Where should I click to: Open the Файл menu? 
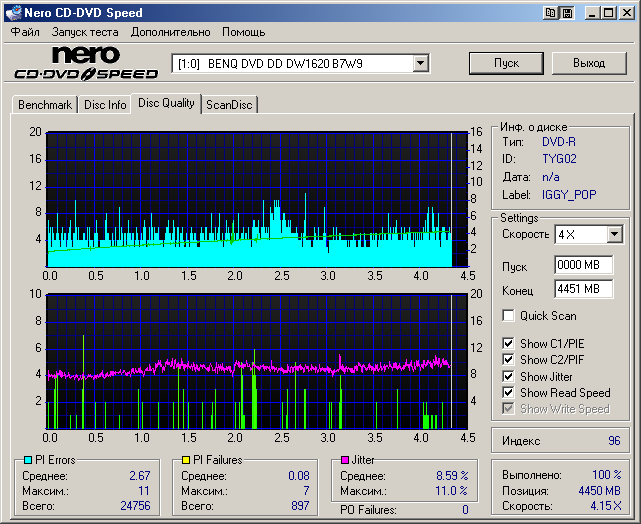tap(25, 32)
